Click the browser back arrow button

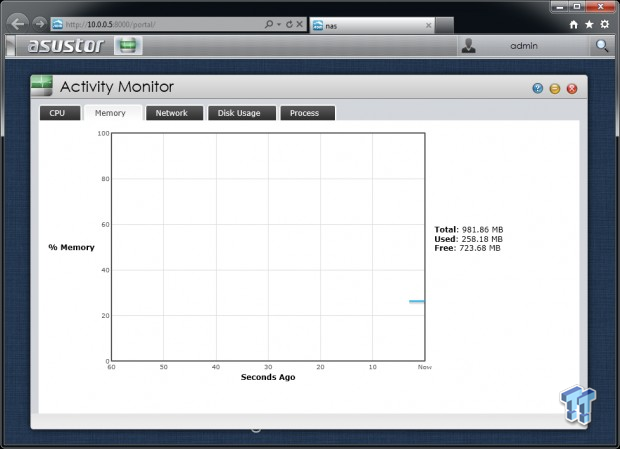(x=17, y=24)
